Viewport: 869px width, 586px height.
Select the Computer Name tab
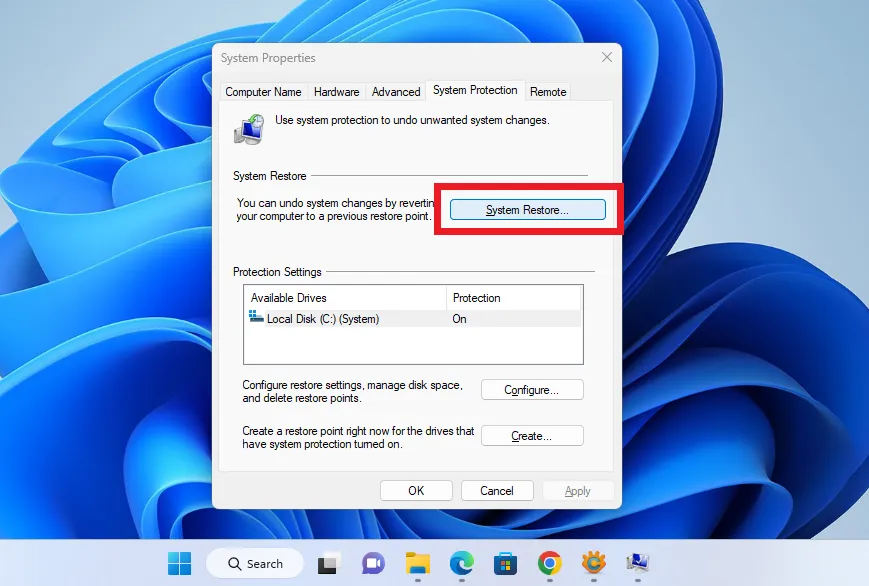263,91
